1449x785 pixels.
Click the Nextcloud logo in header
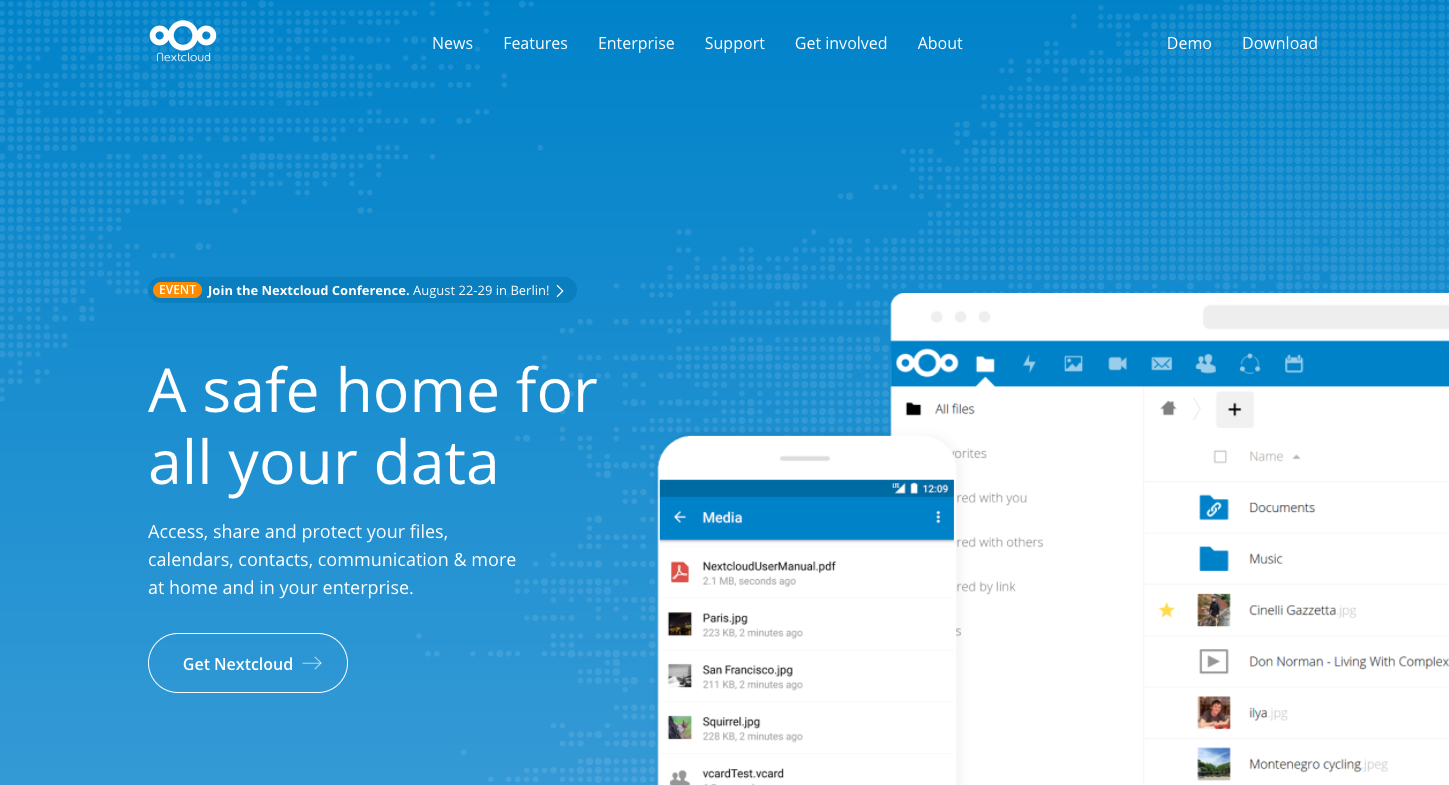(183, 42)
